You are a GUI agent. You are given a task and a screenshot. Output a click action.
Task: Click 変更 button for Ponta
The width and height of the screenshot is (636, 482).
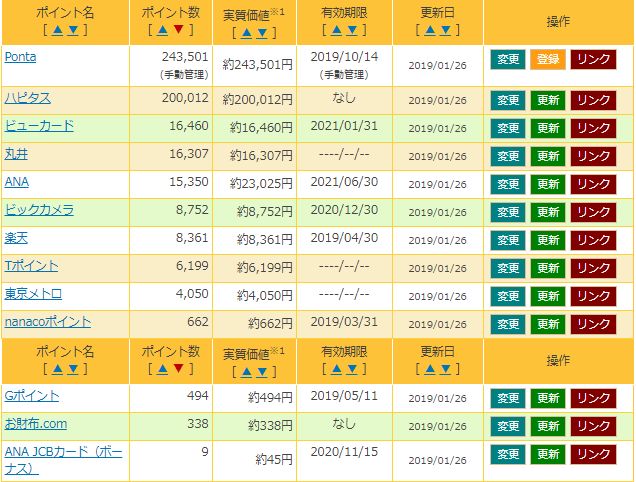(508, 60)
